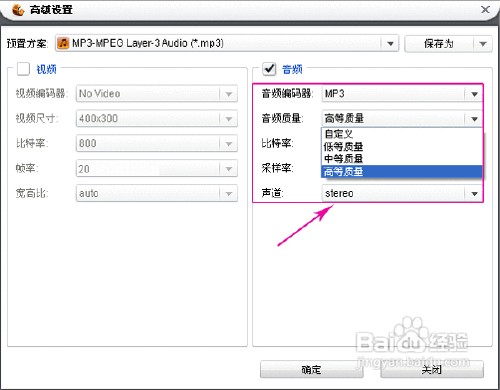
Task: Uncheck the 音频 checkbox
Action: (x=269, y=69)
